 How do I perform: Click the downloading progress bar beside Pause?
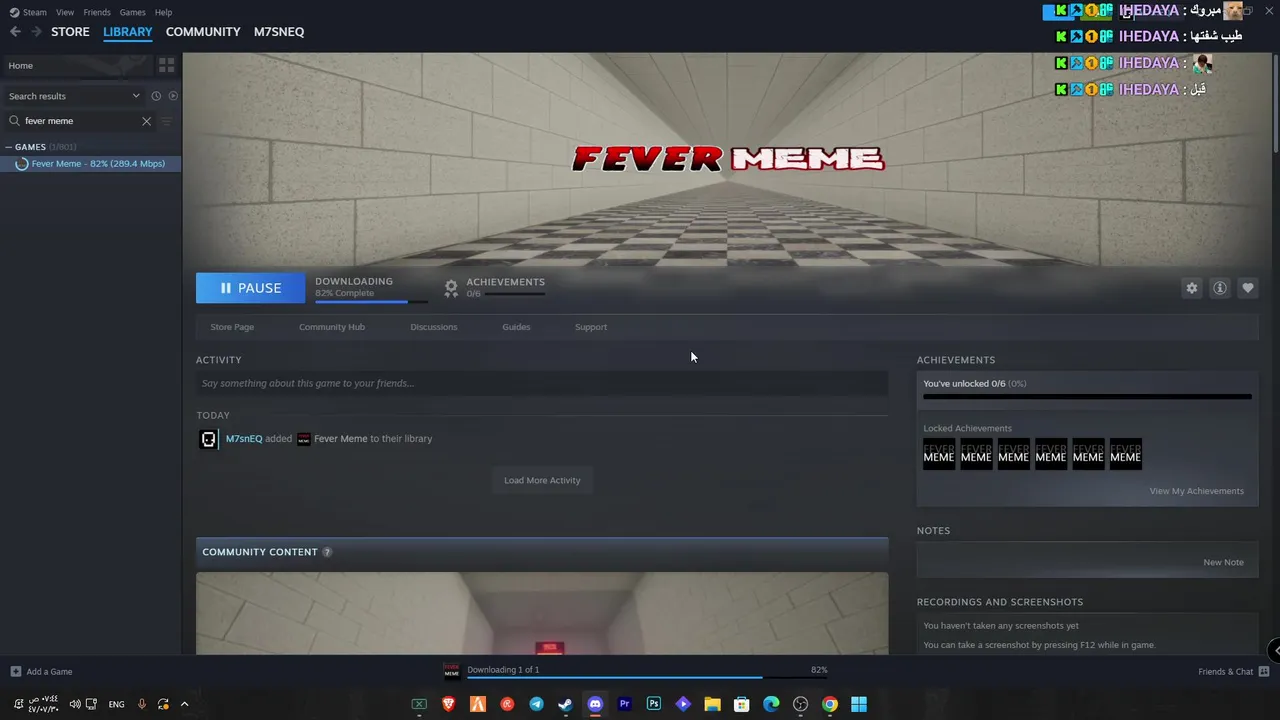[x=371, y=301]
